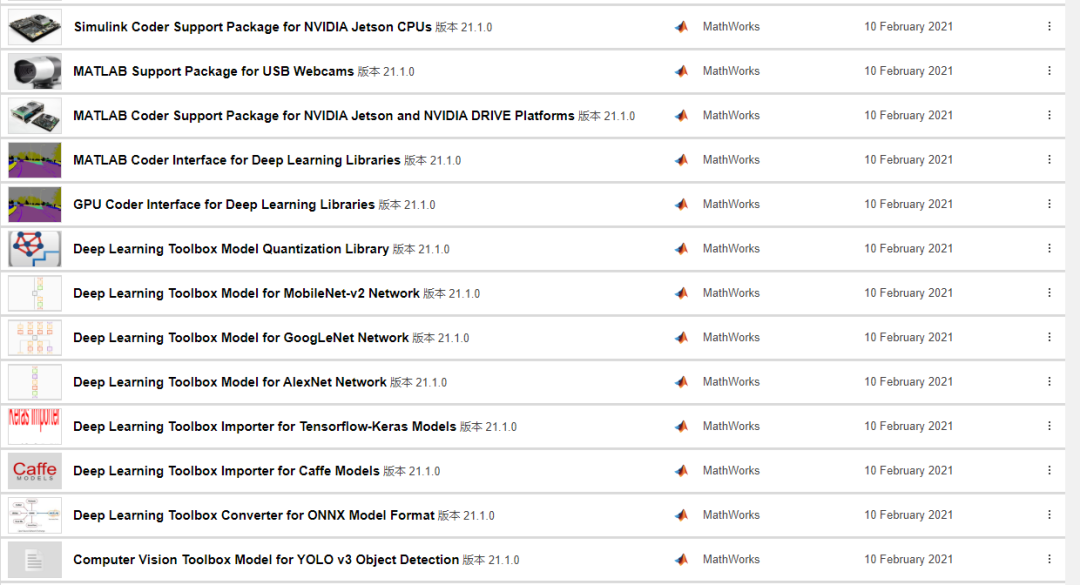Open options menu for GoogLeNet Network row
The width and height of the screenshot is (1080, 585).
1049,337
